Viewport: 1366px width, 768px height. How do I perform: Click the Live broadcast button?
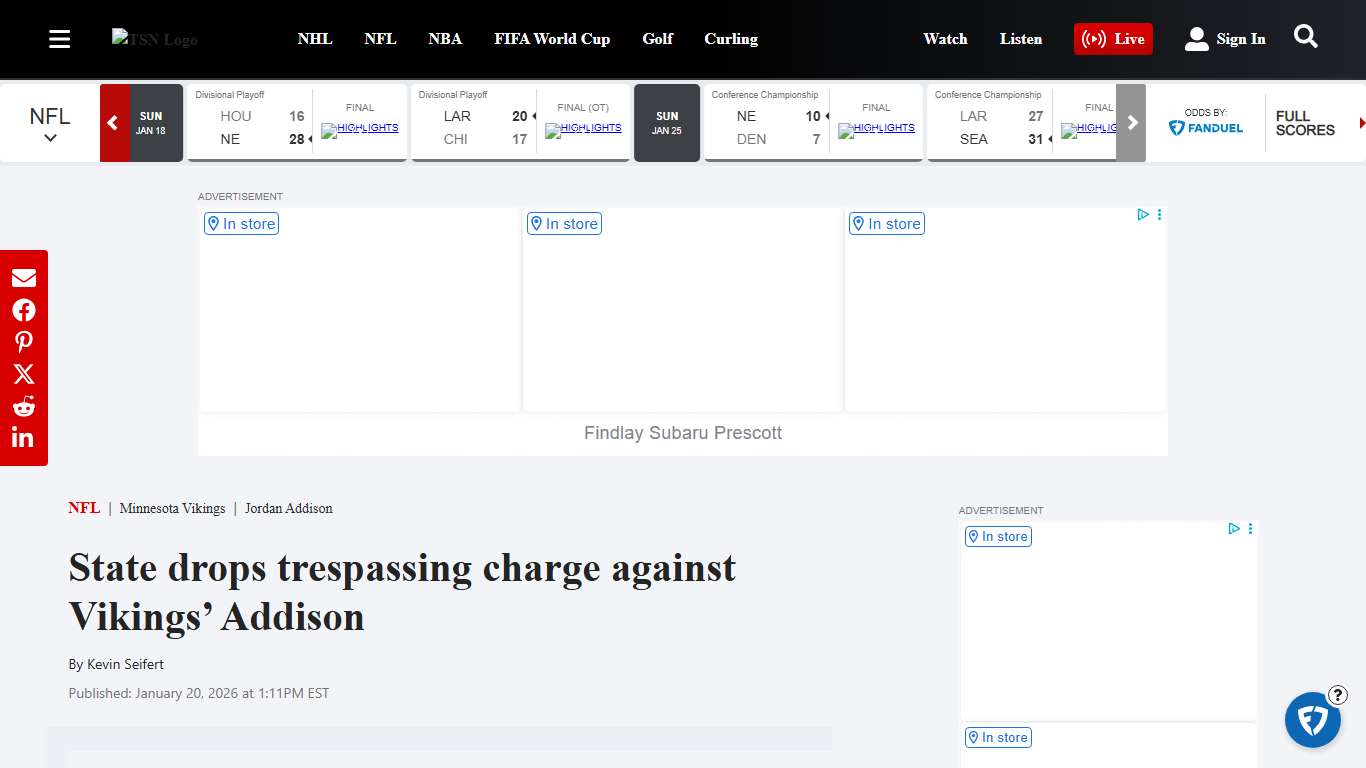click(x=1113, y=39)
